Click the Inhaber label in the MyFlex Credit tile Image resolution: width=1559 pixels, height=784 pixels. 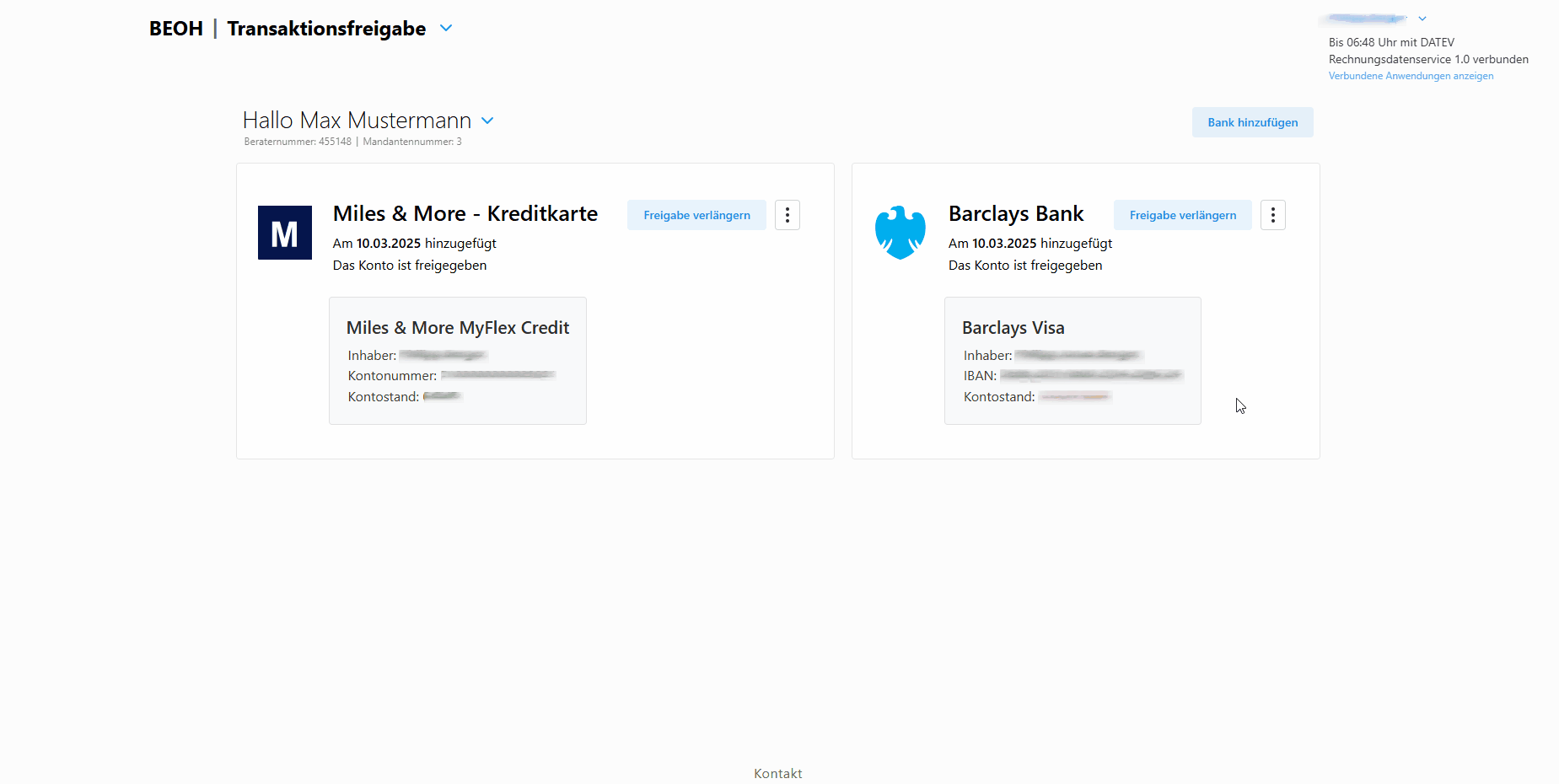tap(372, 356)
